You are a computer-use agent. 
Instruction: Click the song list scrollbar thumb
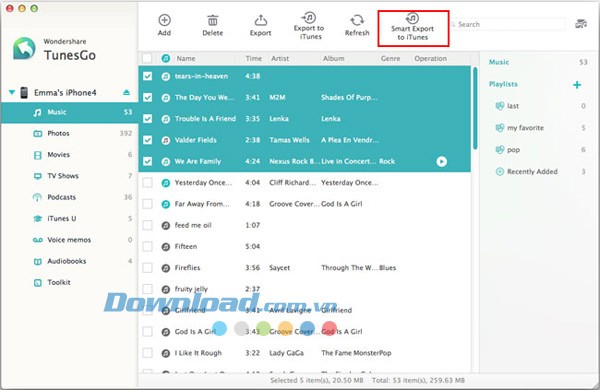[x=475, y=108]
